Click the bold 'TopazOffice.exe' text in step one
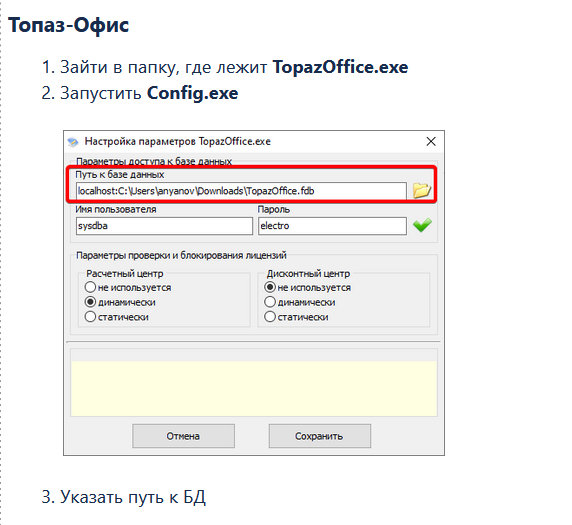Screen dimensions: 572x525 click(x=340, y=67)
